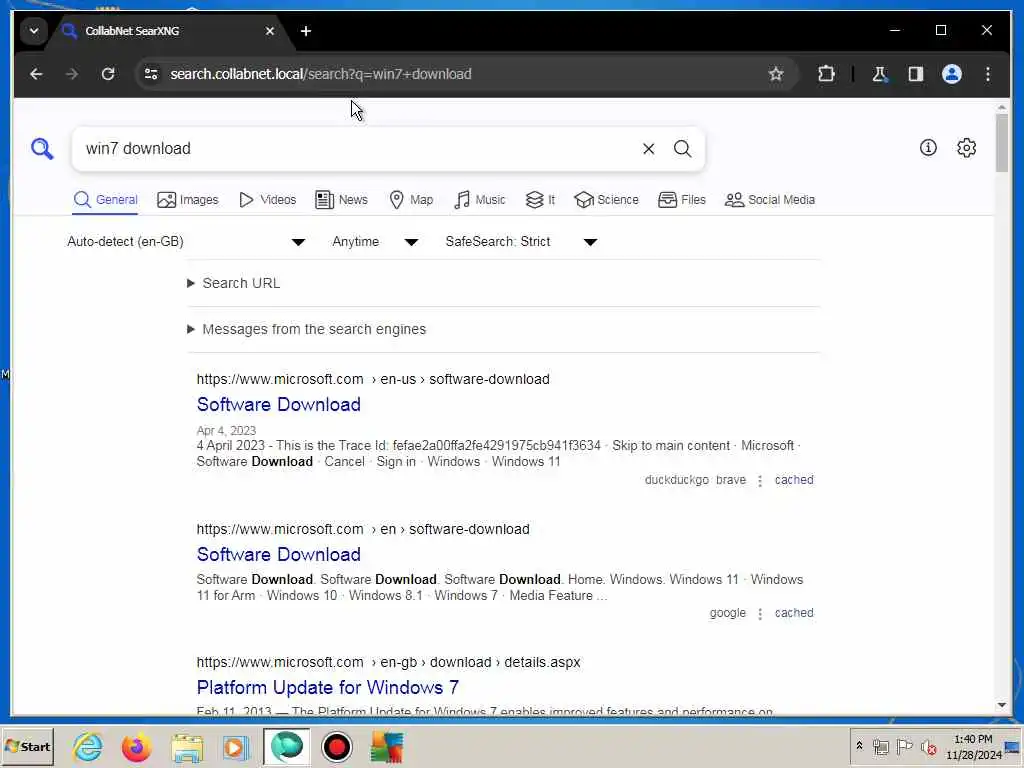This screenshot has width=1024, height=768.
Task: Open more options dots beside google
Action: pos(760,614)
